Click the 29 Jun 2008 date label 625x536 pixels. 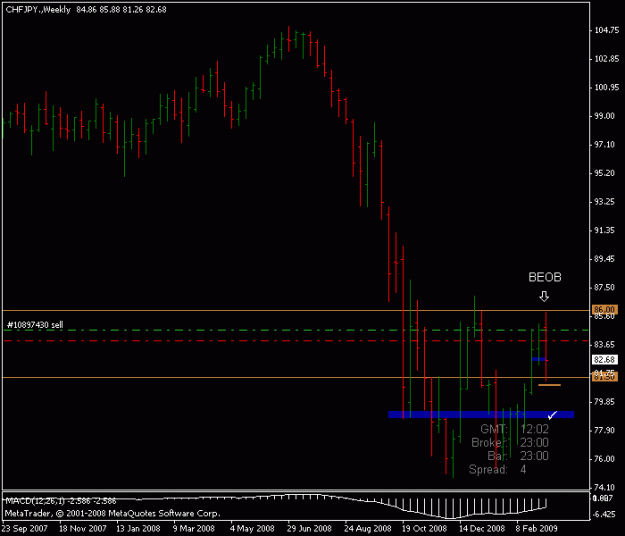point(309,529)
